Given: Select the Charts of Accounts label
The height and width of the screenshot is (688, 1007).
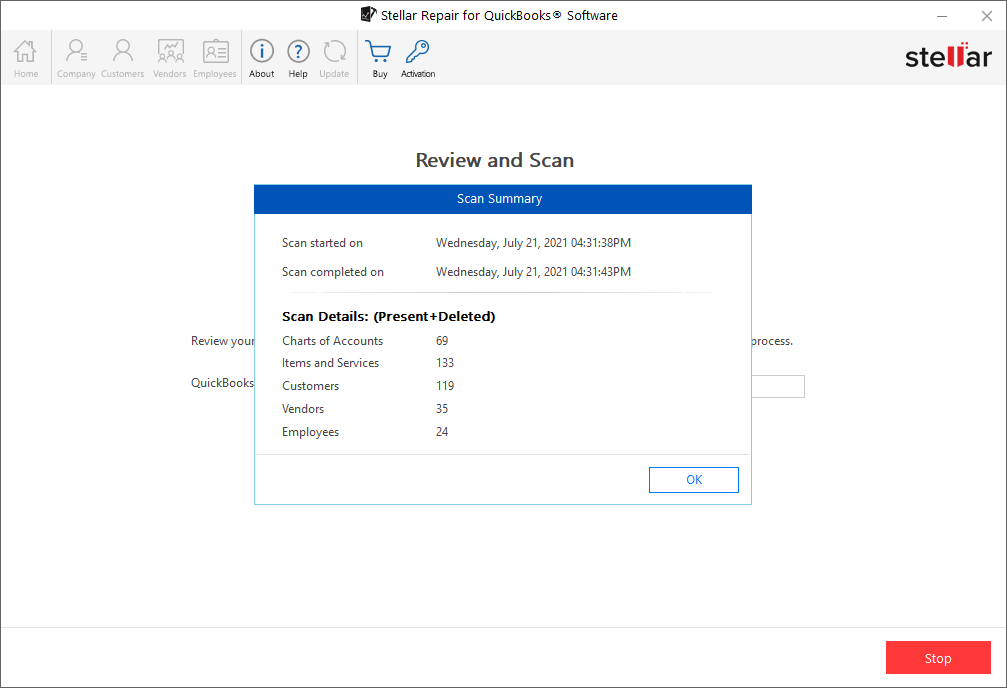Looking at the screenshot, I should 332,341.
